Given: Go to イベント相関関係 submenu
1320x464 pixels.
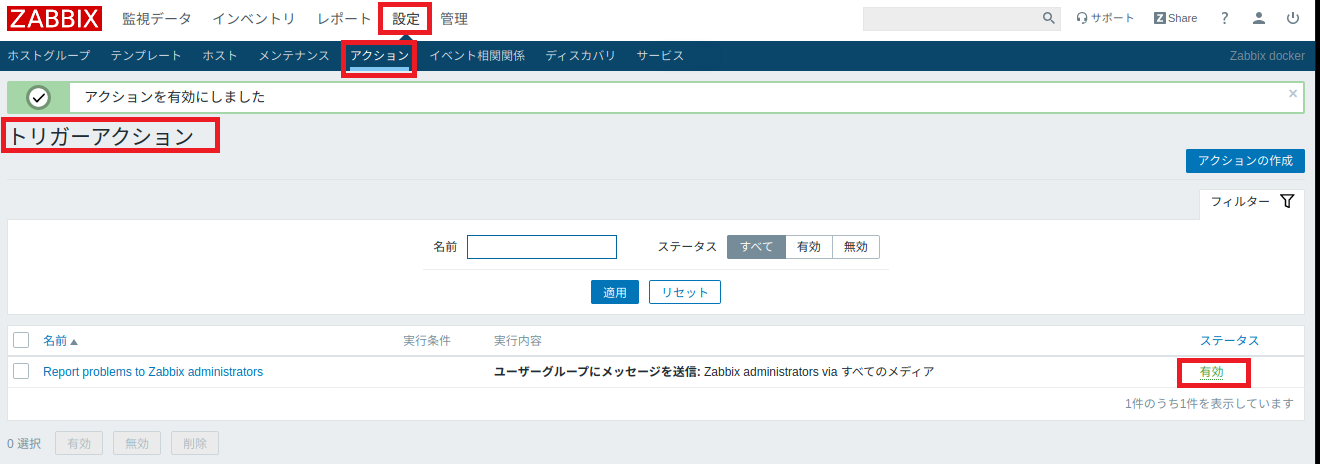Looking at the screenshot, I should tap(477, 56).
